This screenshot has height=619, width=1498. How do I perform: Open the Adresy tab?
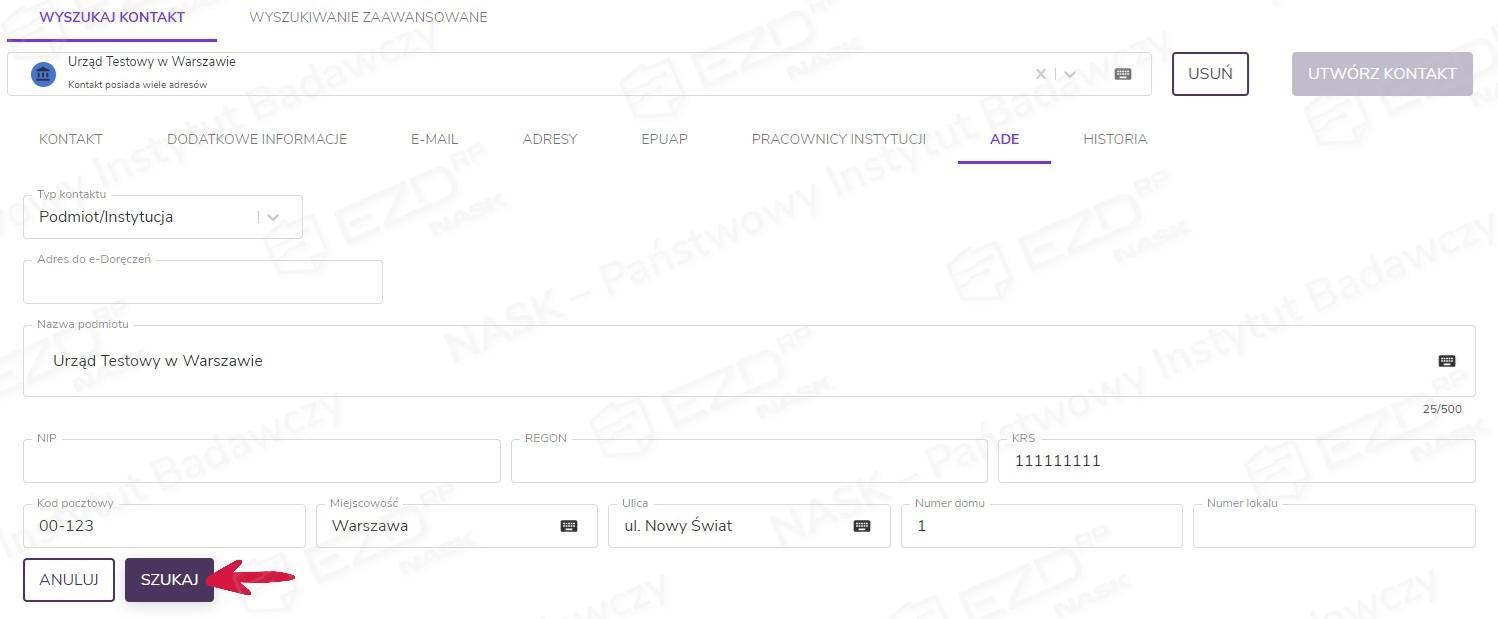click(549, 139)
